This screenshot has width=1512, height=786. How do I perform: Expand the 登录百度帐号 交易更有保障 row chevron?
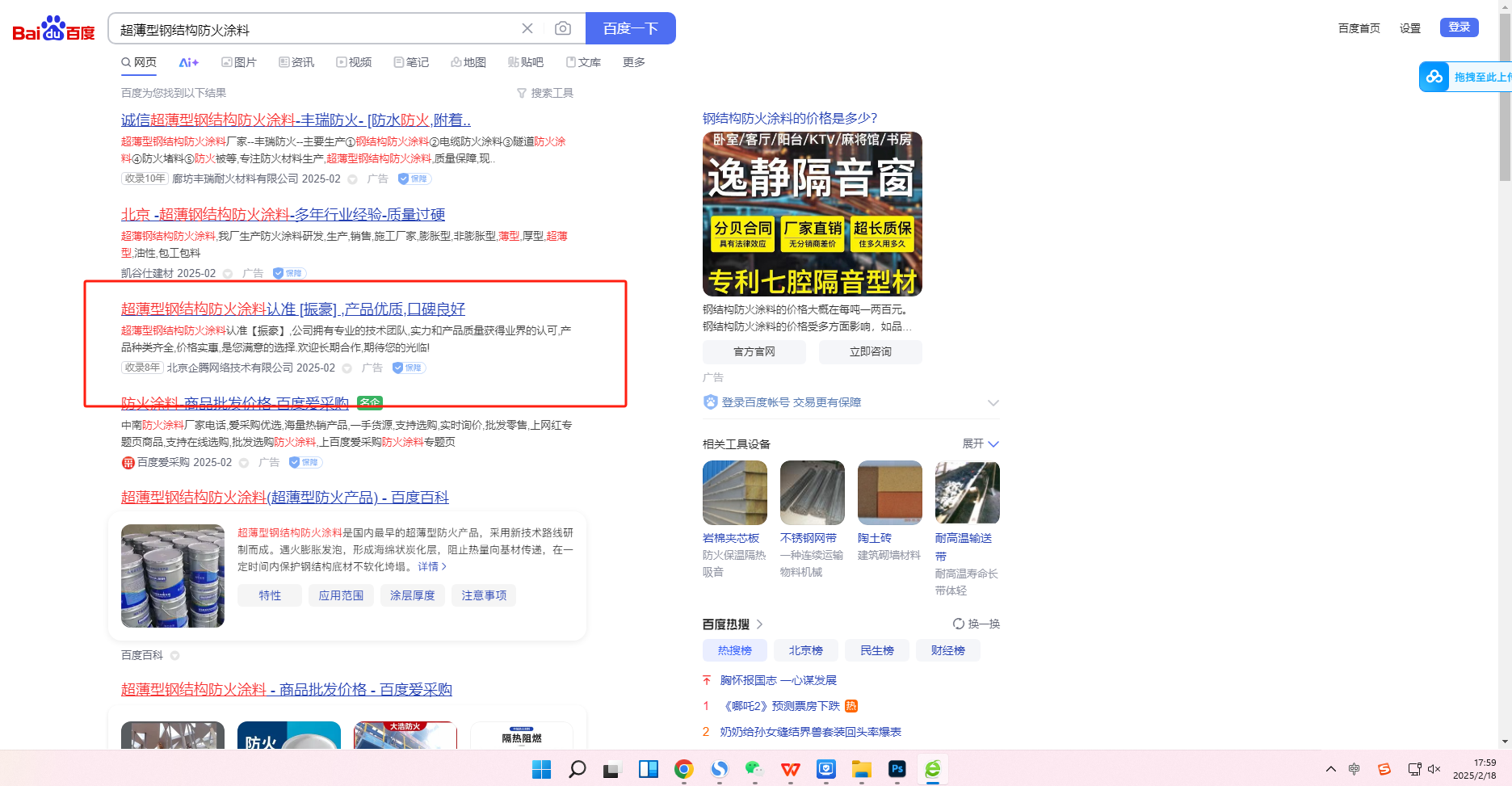(993, 402)
